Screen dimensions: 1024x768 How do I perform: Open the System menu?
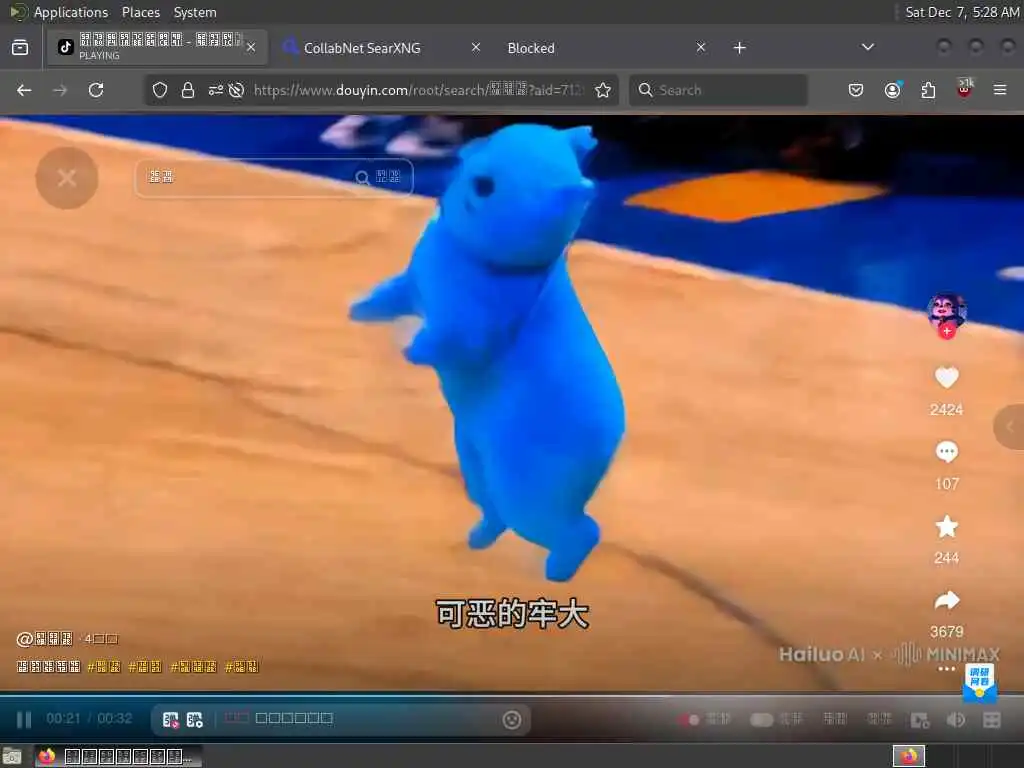pos(195,12)
